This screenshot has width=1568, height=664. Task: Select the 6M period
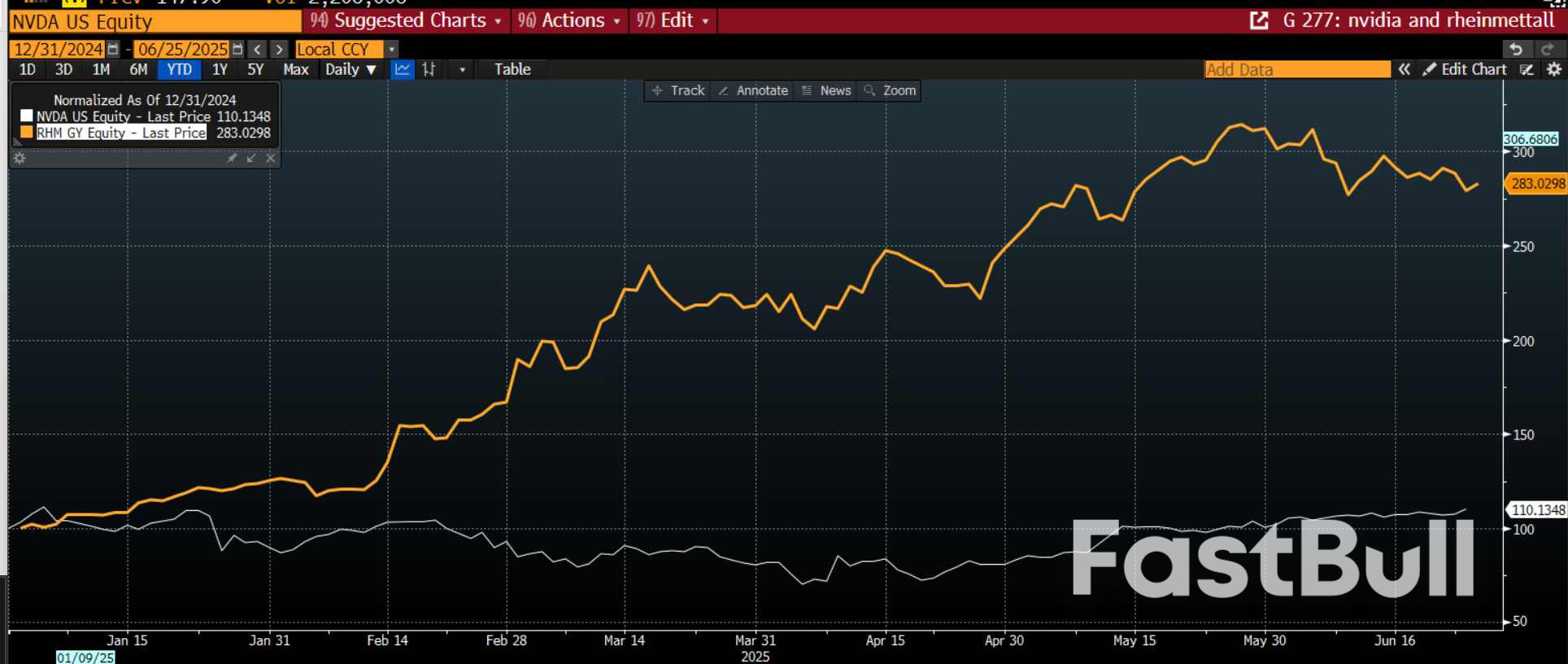click(138, 69)
